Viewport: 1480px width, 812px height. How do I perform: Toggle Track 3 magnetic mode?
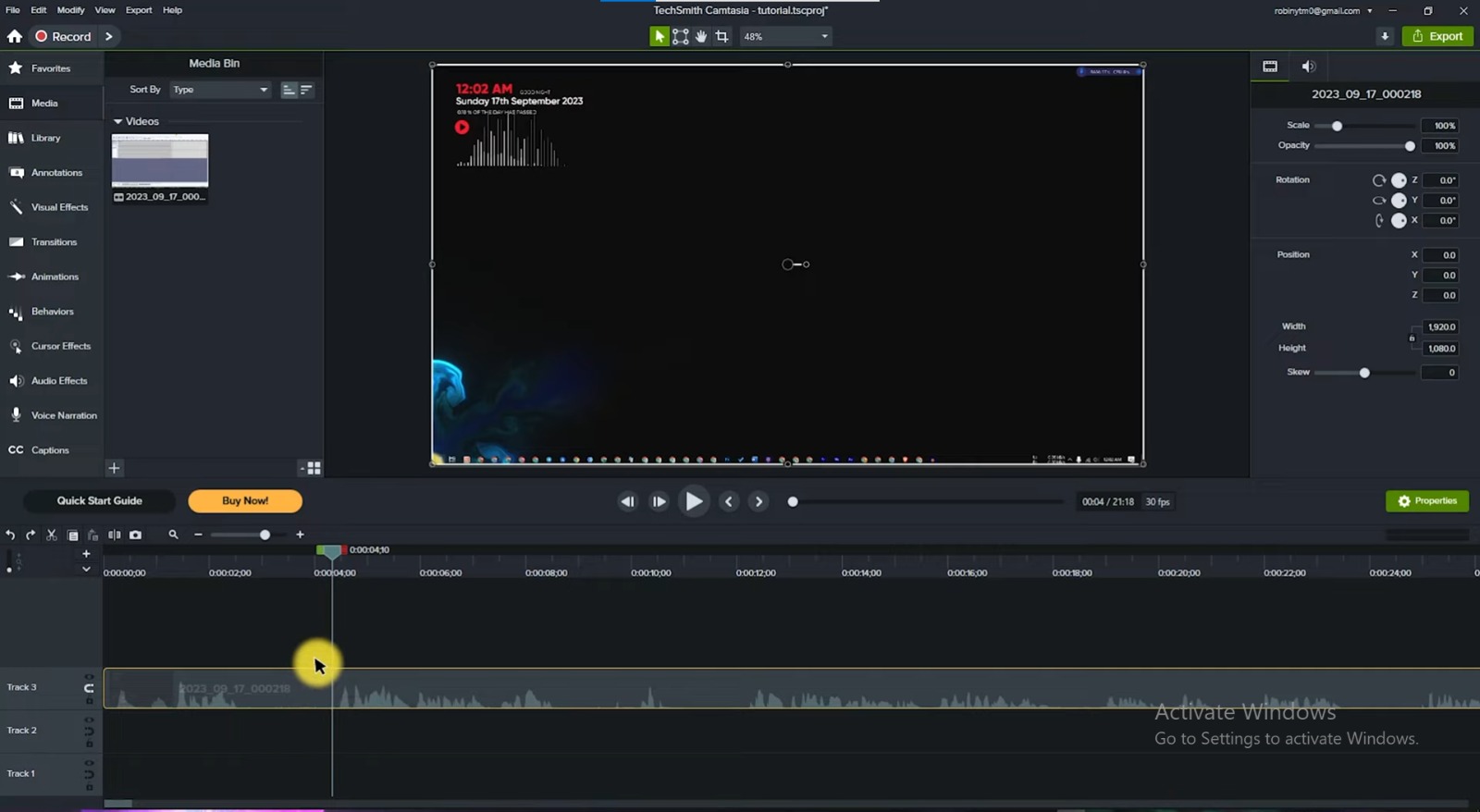(x=89, y=688)
